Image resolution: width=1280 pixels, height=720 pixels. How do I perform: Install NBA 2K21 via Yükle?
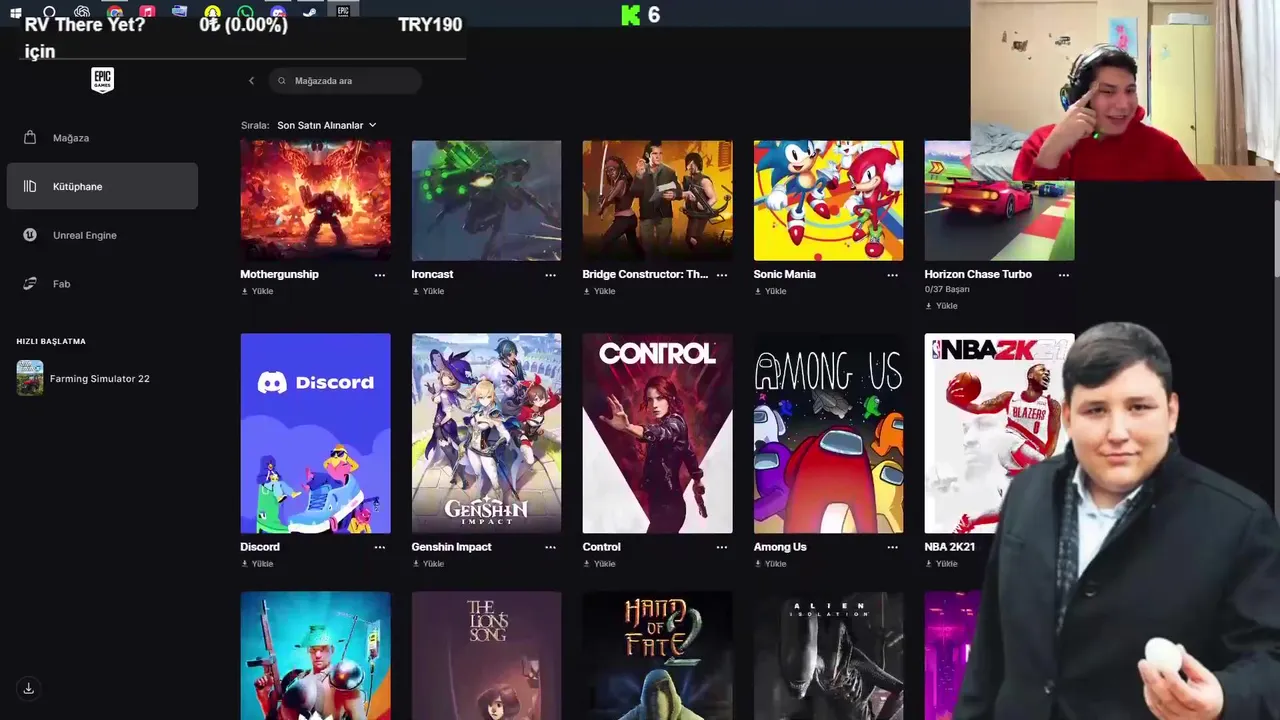tap(941, 564)
